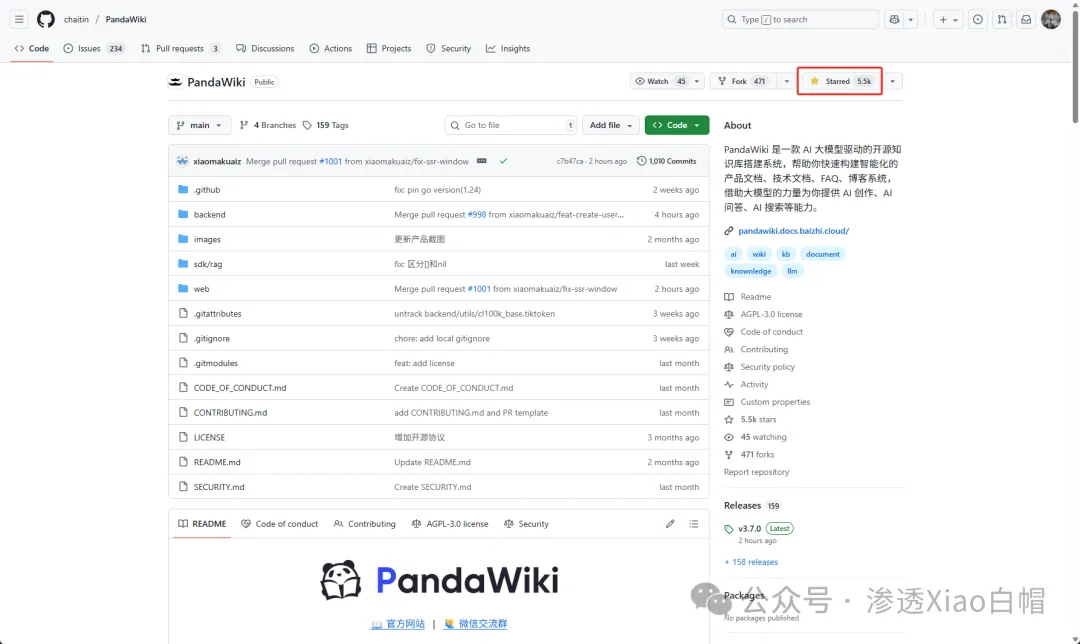
Task: Click the knowledge topic tag
Action: point(751,271)
